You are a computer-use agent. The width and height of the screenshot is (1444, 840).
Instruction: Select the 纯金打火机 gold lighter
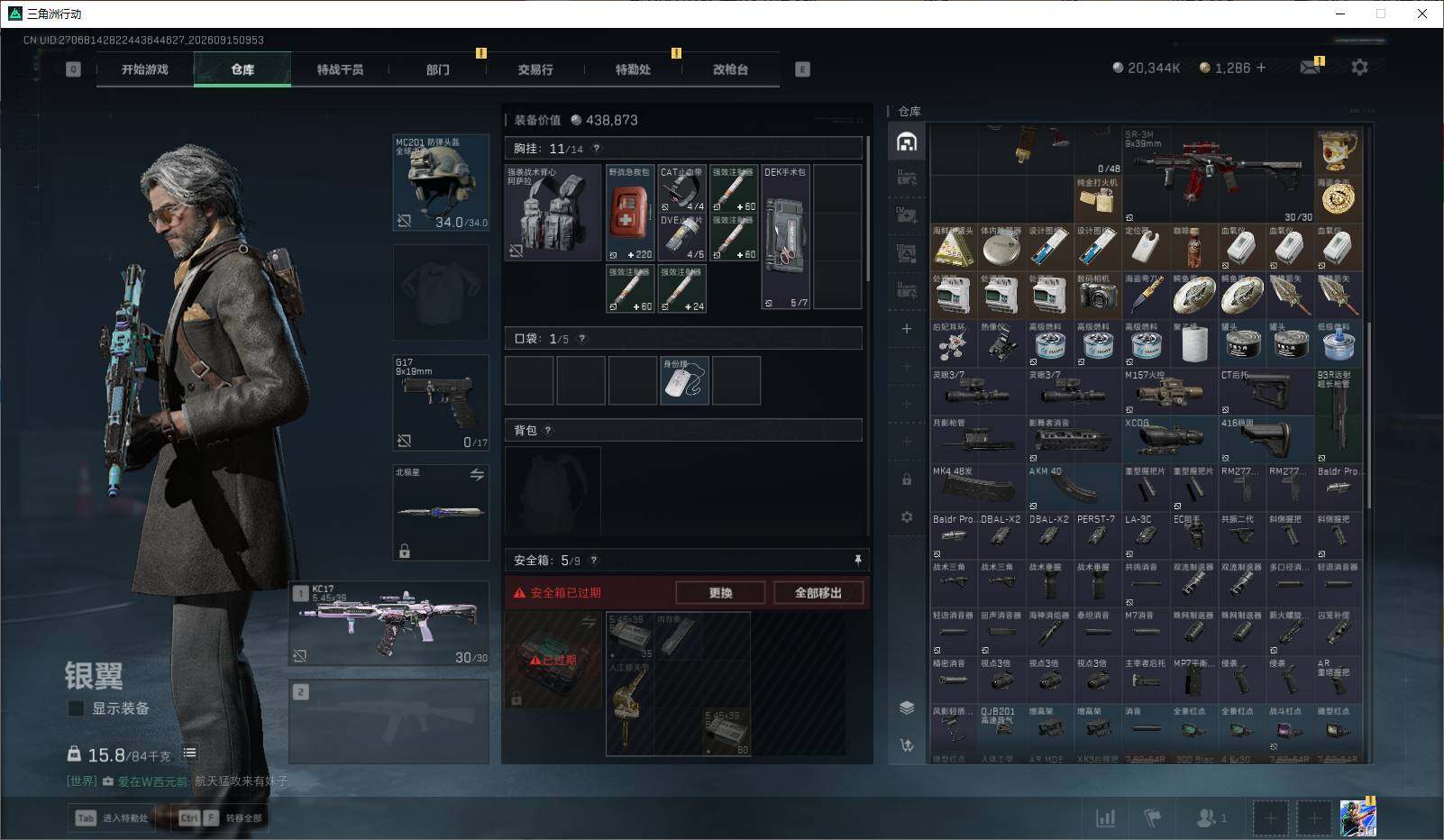point(1098,199)
